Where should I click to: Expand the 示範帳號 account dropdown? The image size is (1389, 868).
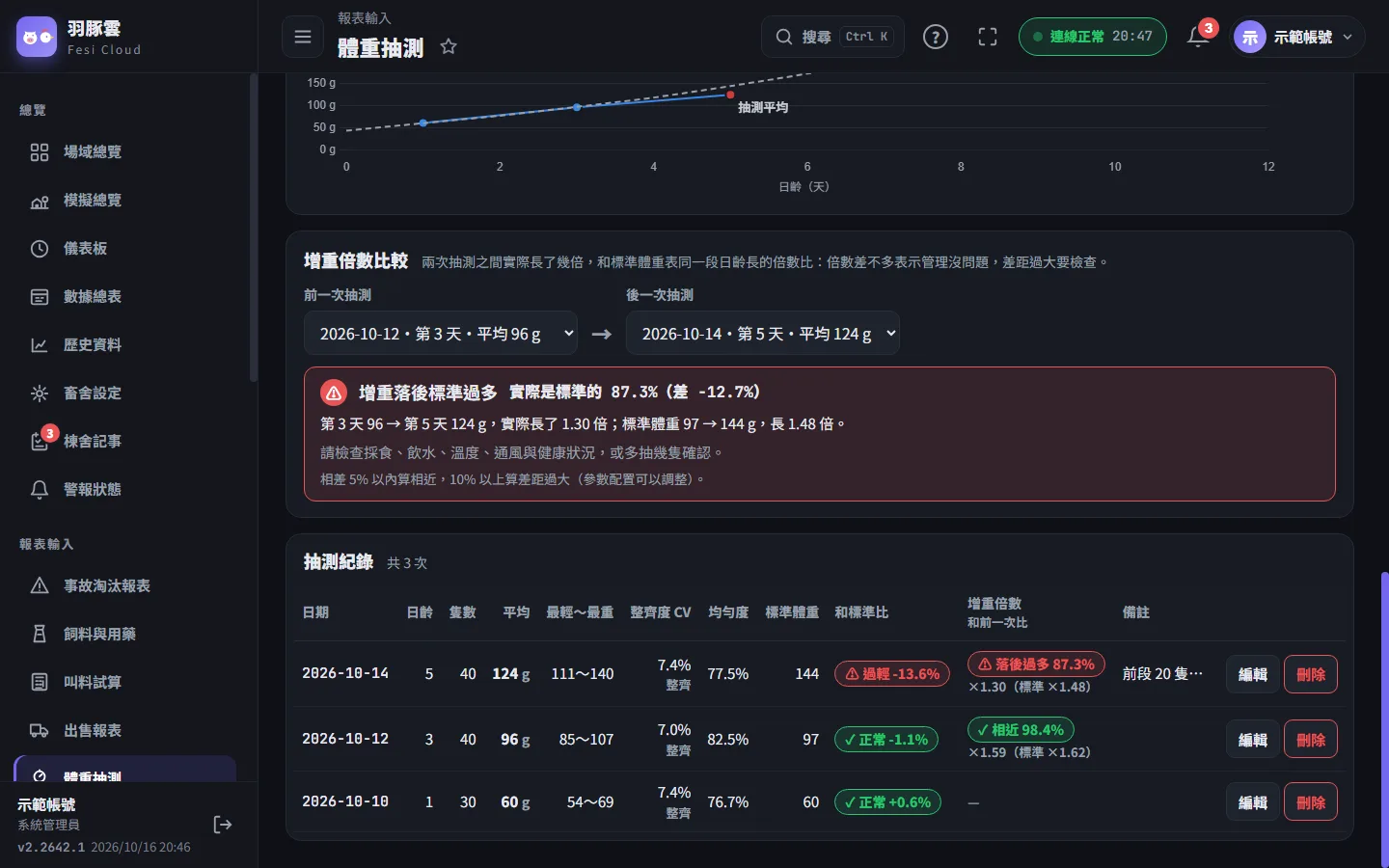click(1297, 37)
